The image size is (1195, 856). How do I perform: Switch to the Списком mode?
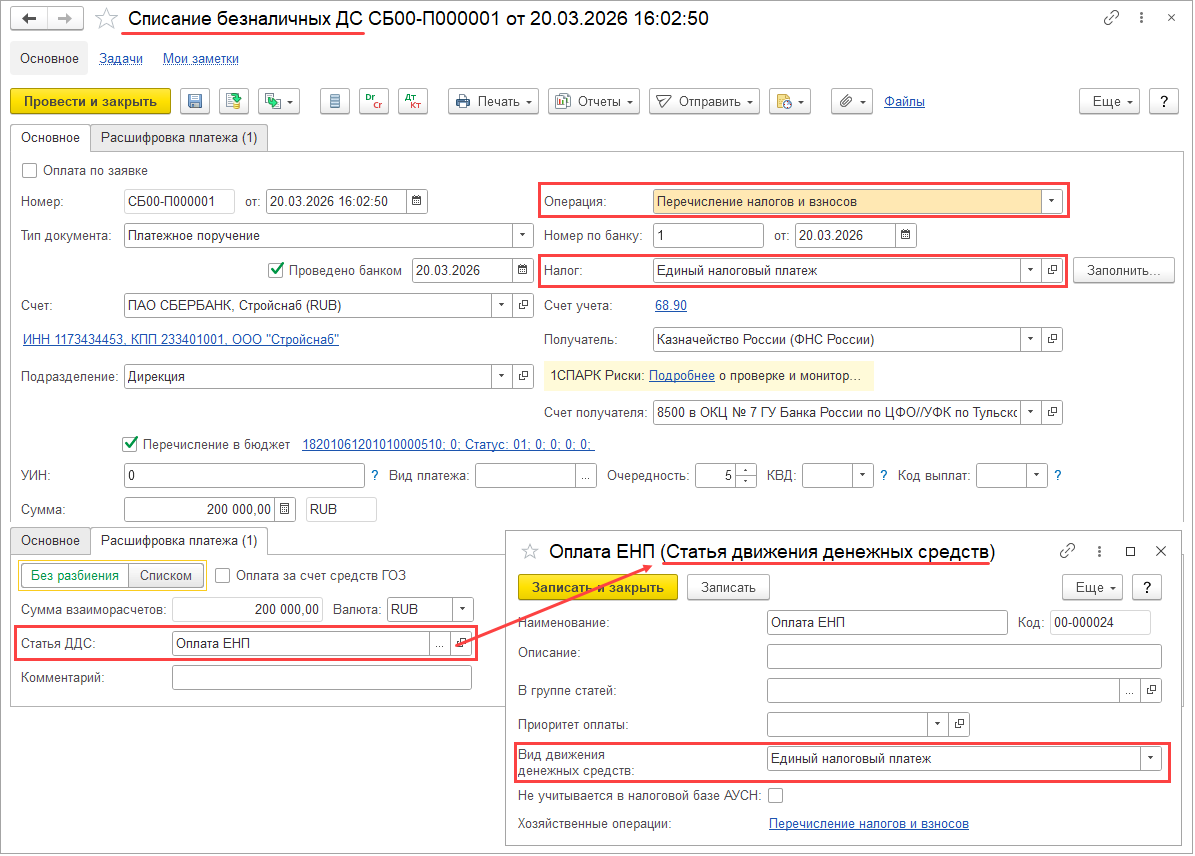[166, 575]
